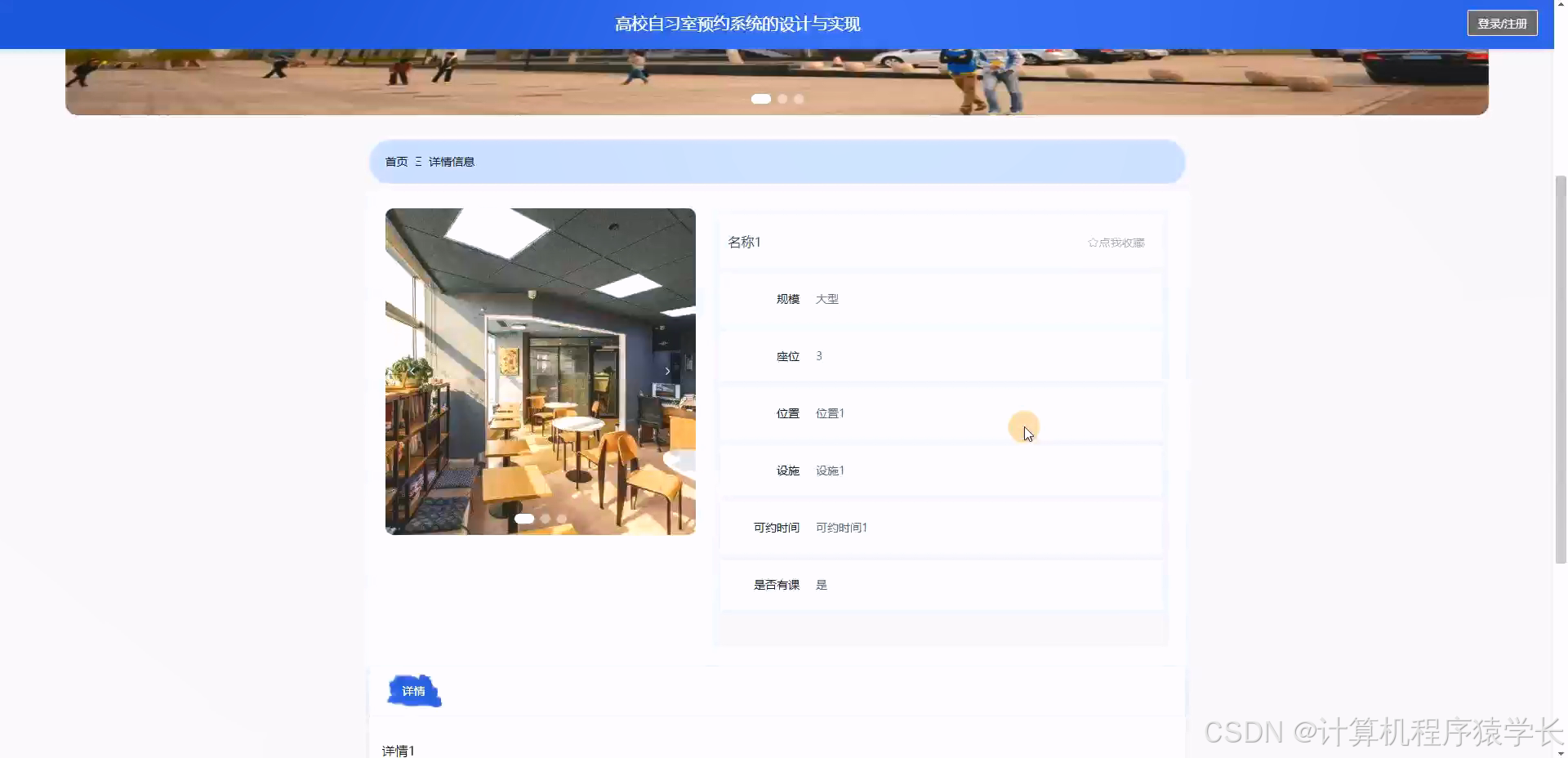1568x758 pixels.
Task: Switch to the 详情 tab
Action: [413, 691]
